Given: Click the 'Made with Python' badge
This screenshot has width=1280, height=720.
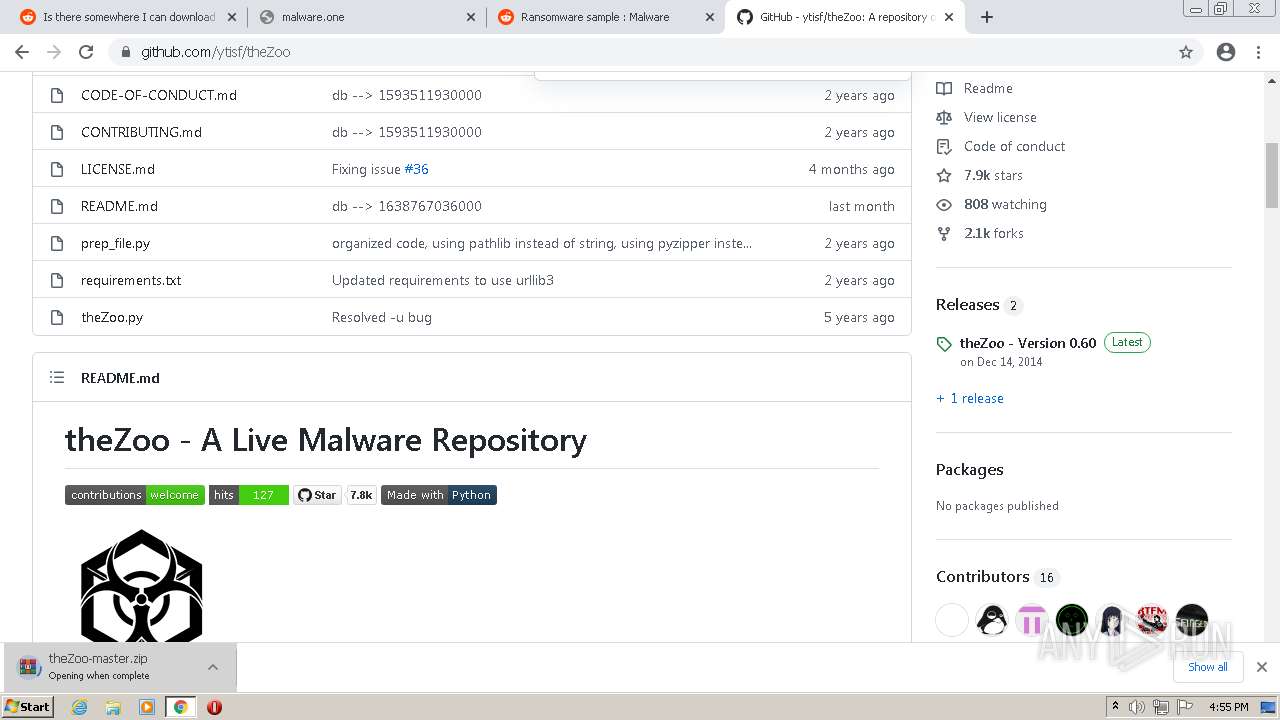Looking at the screenshot, I should 439,495.
